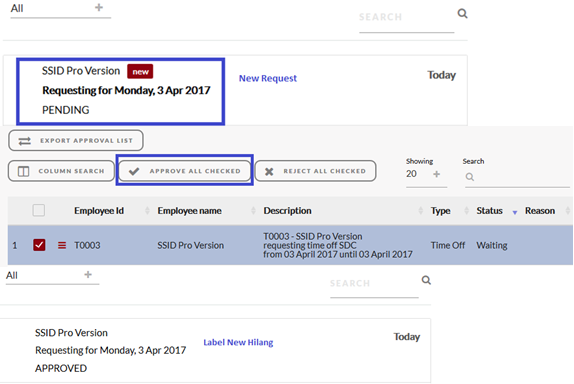
Task: Click the SSID Pro Version employee name cell
Action: (x=190, y=245)
